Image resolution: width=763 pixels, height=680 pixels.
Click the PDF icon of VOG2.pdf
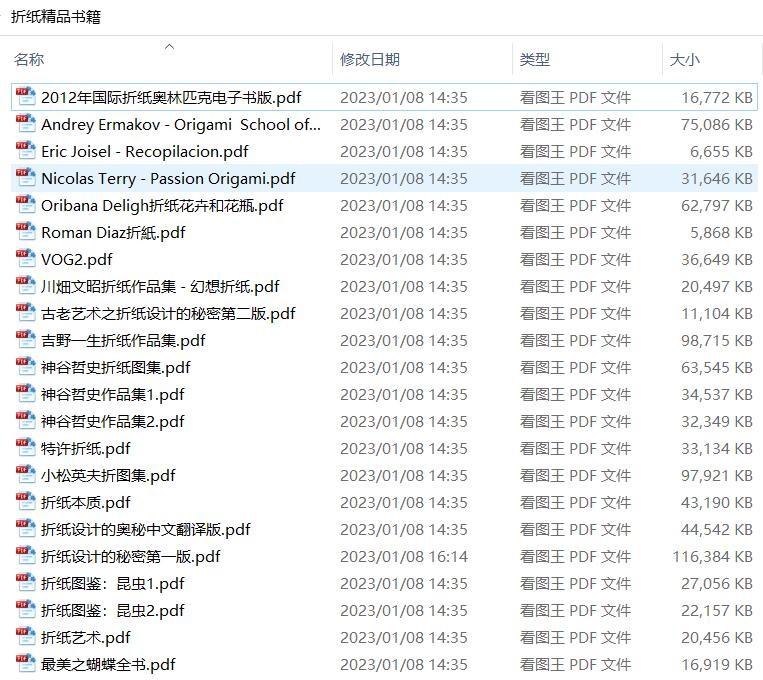tap(25, 258)
